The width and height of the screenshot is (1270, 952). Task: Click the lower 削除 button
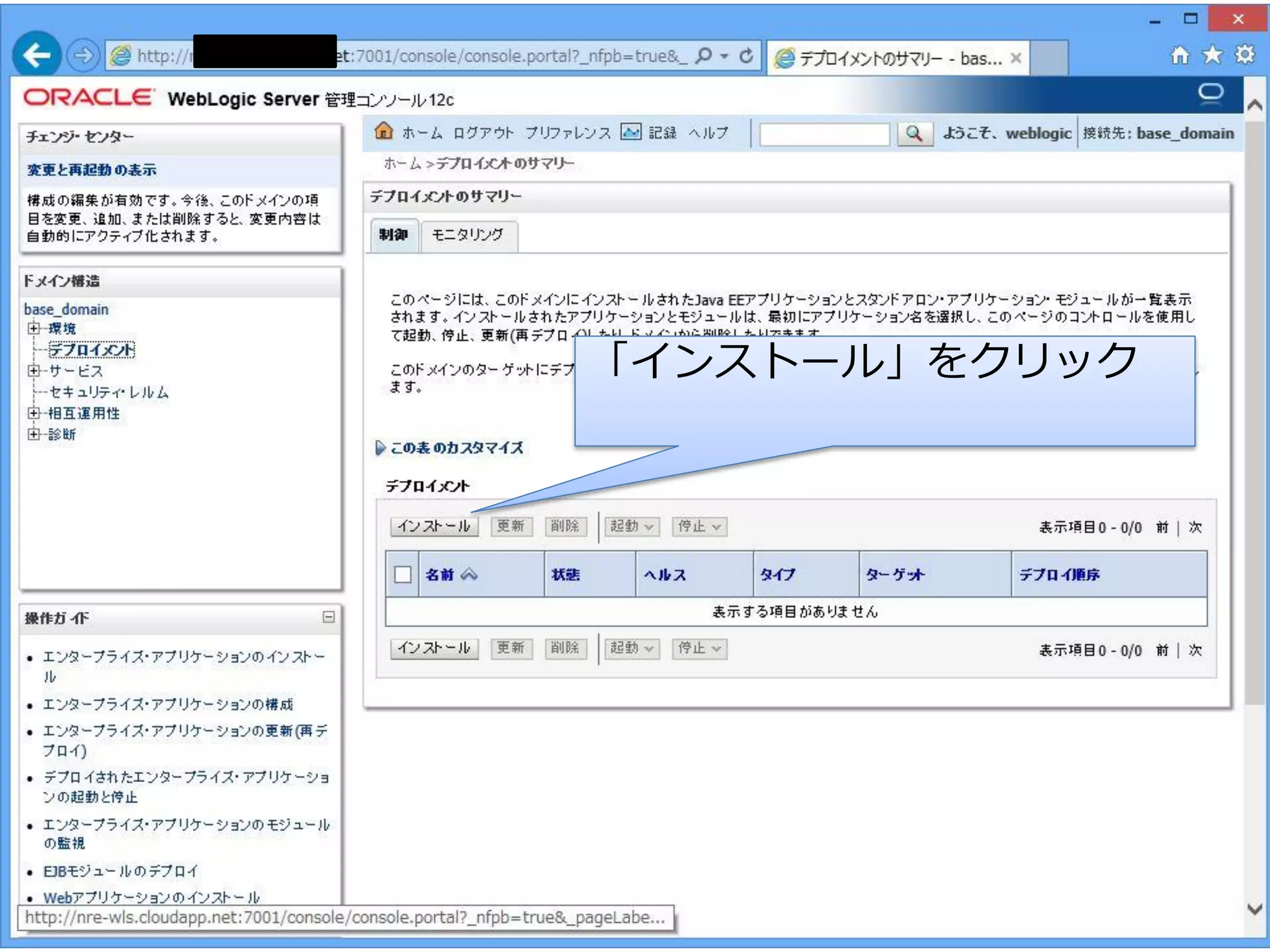pyautogui.click(x=566, y=648)
